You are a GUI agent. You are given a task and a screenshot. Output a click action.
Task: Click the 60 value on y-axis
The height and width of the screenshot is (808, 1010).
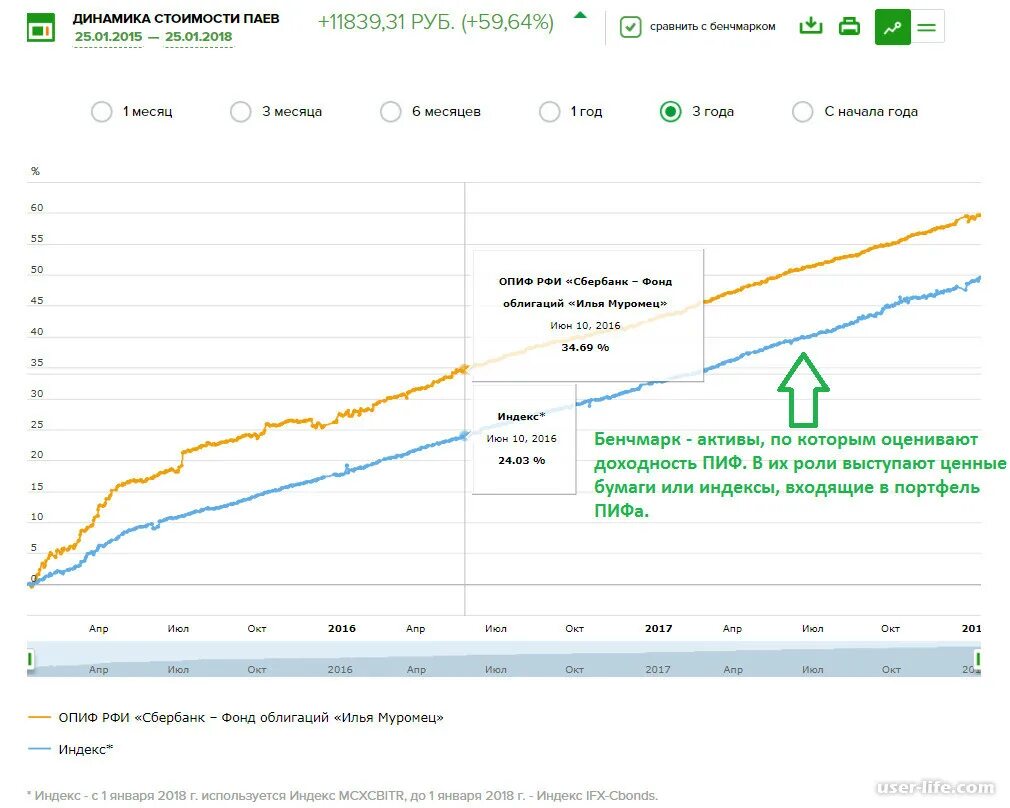[x=37, y=207]
